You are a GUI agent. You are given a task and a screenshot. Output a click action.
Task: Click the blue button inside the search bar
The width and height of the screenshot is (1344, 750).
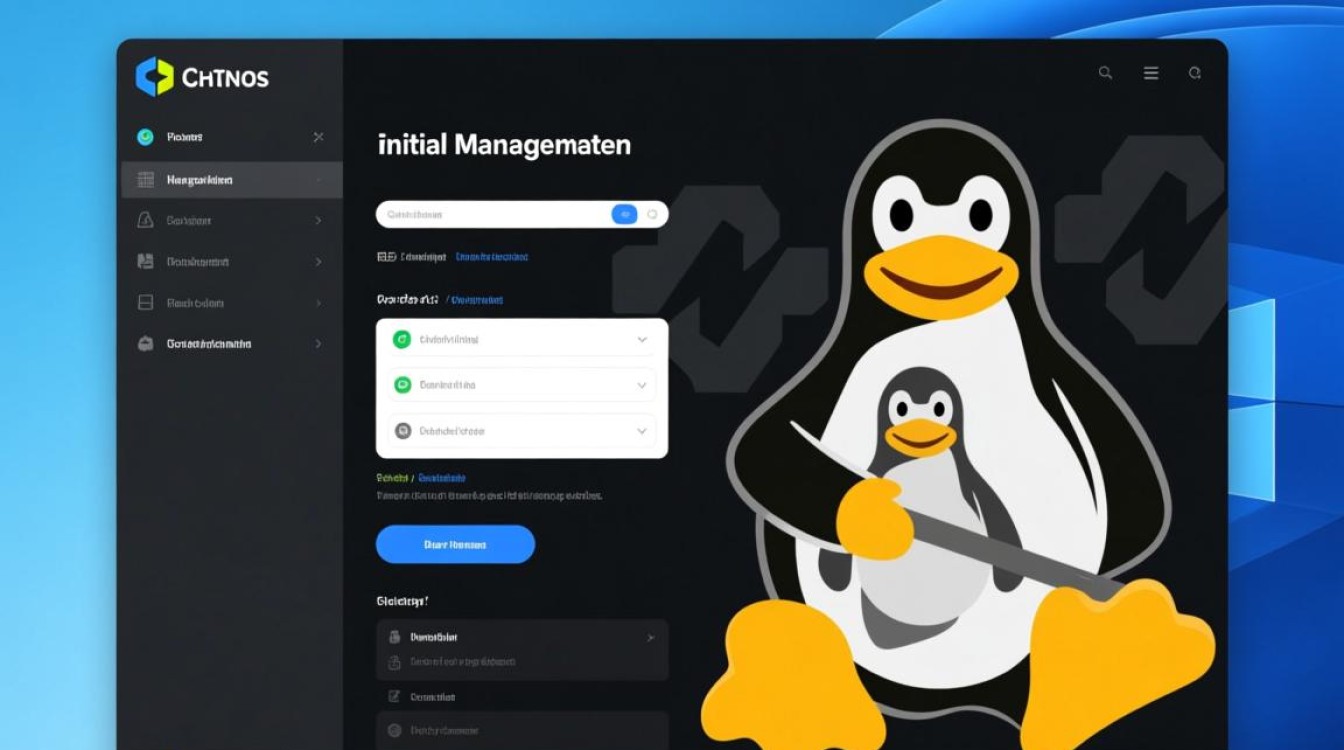pos(624,214)
